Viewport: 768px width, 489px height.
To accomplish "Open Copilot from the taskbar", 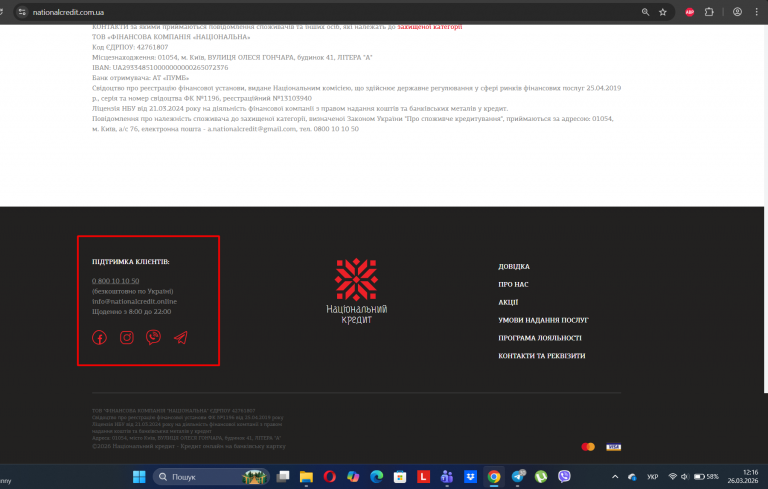I will (353, 477).
